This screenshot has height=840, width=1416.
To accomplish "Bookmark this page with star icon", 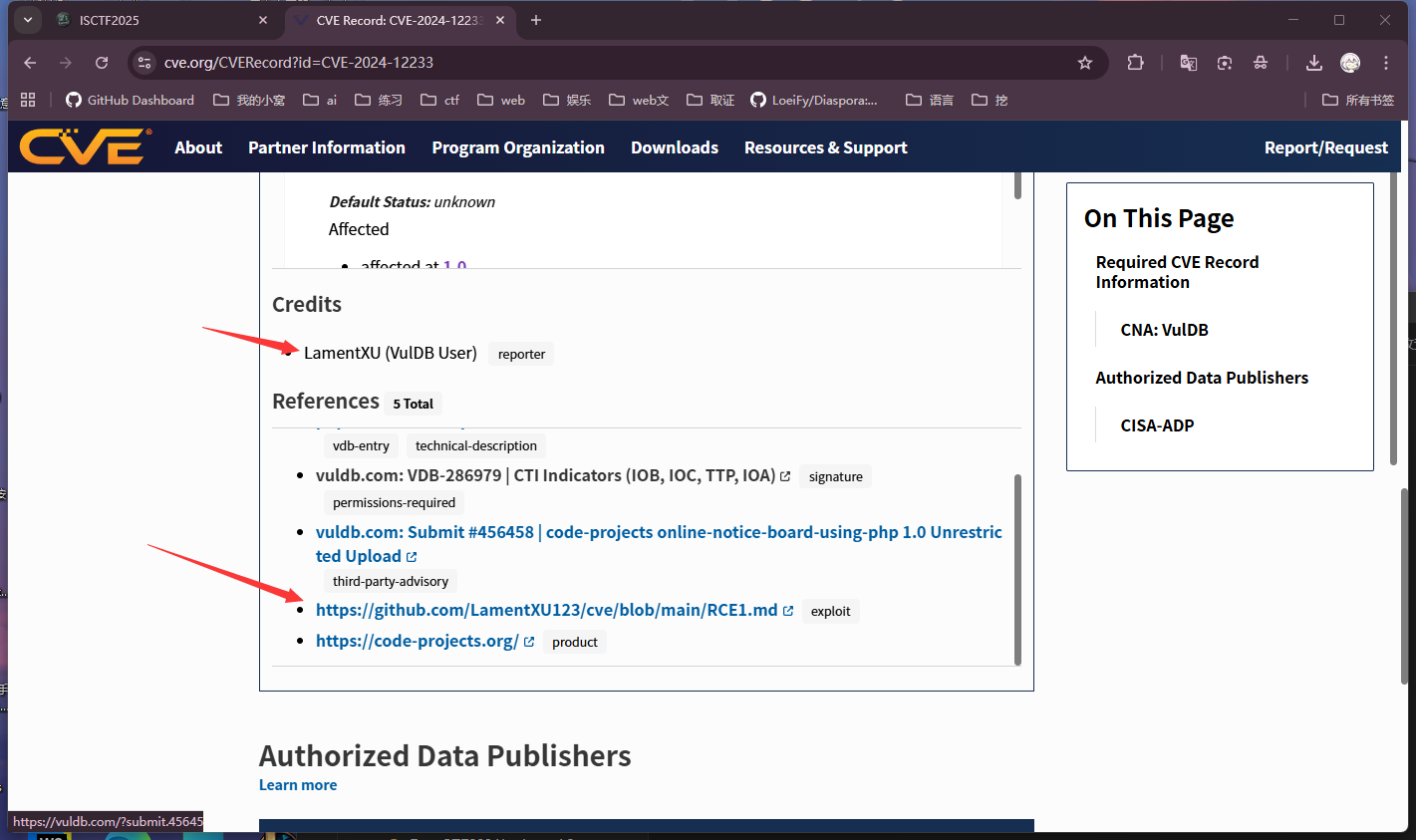I will click(1085, 63).
